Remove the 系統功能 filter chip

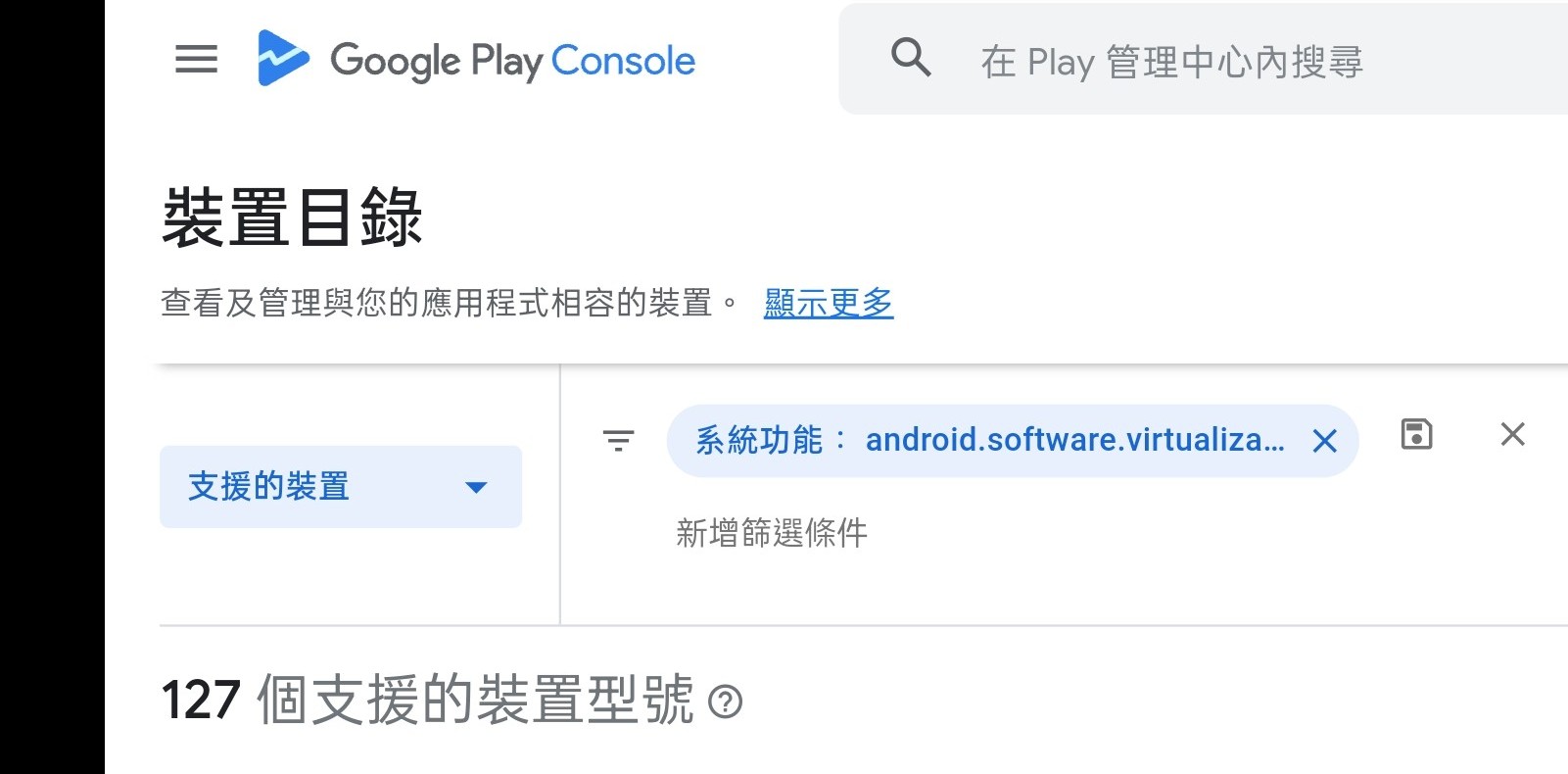(1324, 442)
